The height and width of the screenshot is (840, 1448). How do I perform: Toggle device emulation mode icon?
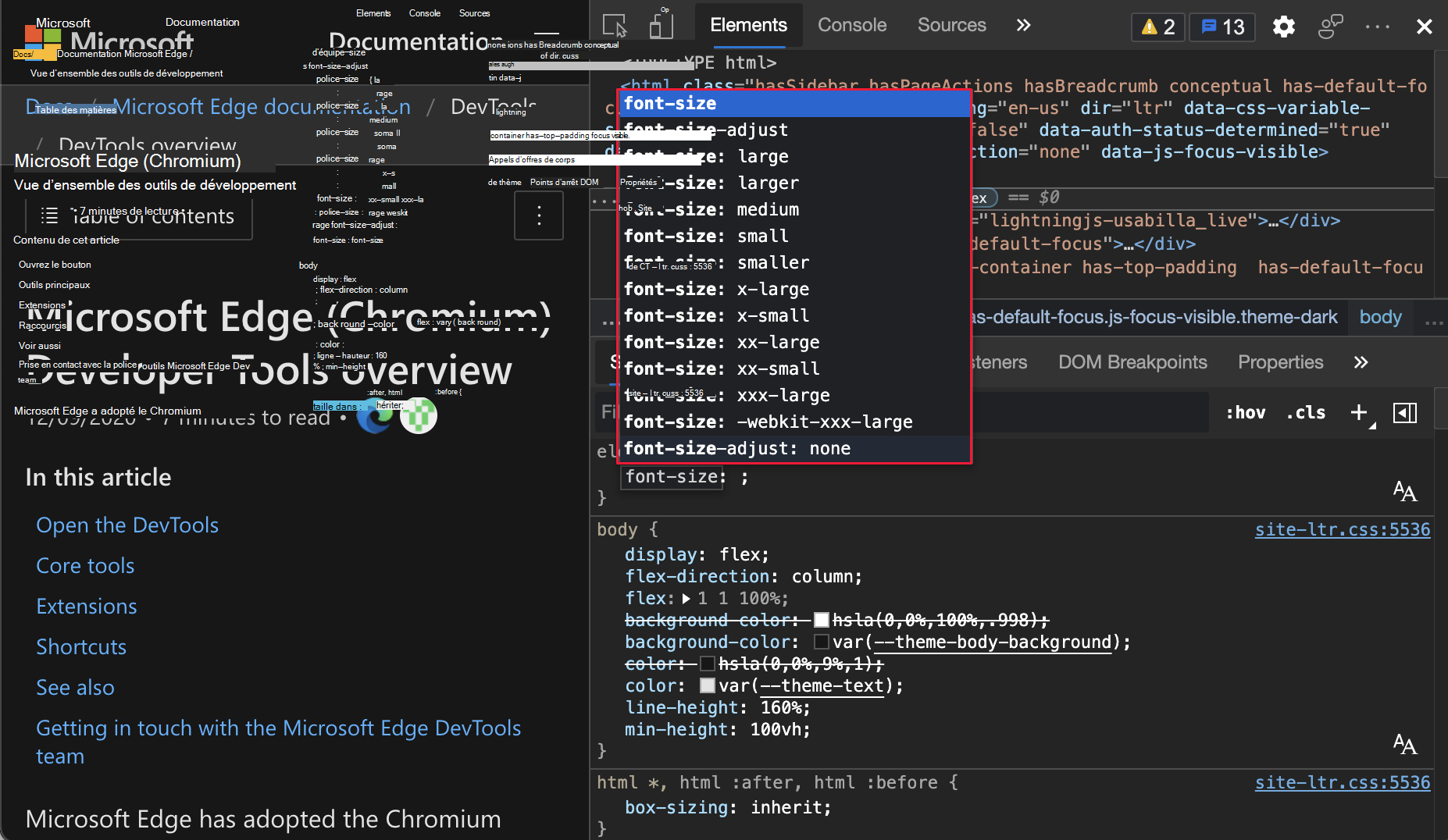[x=661, y=26]
